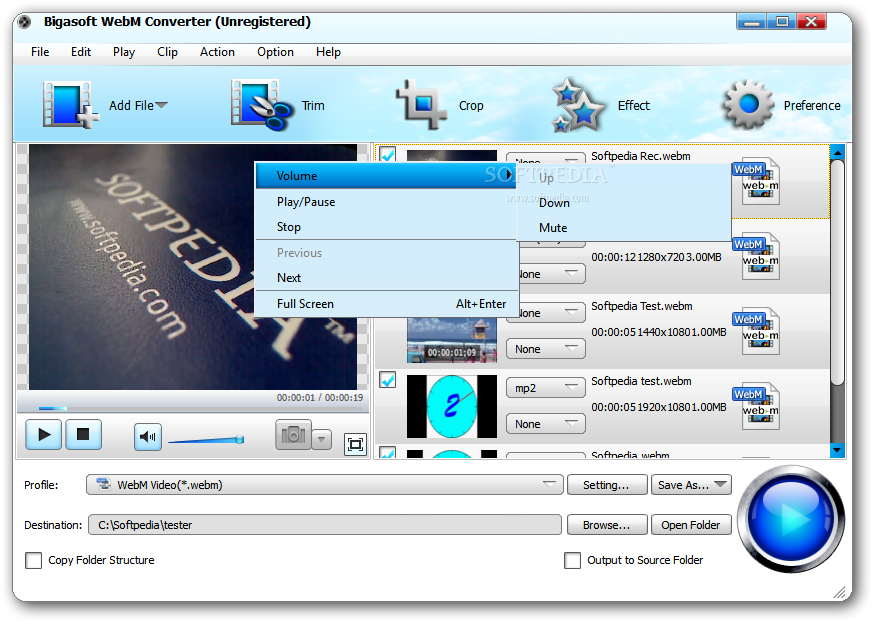Click WebM format icon for Softpedia Test.webm

tap(757, 331)
